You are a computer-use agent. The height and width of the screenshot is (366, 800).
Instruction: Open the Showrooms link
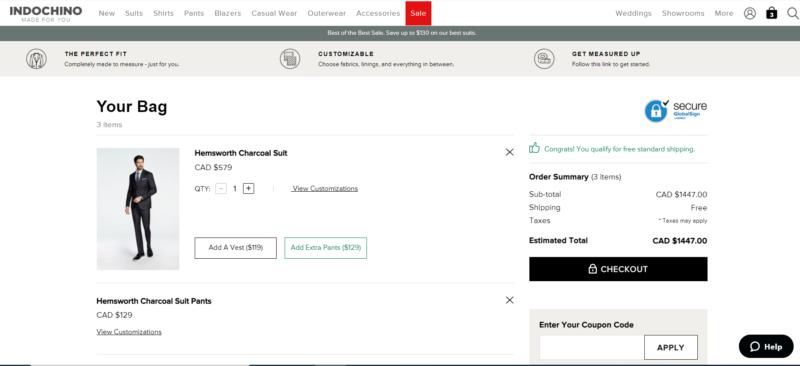point(683,13)
